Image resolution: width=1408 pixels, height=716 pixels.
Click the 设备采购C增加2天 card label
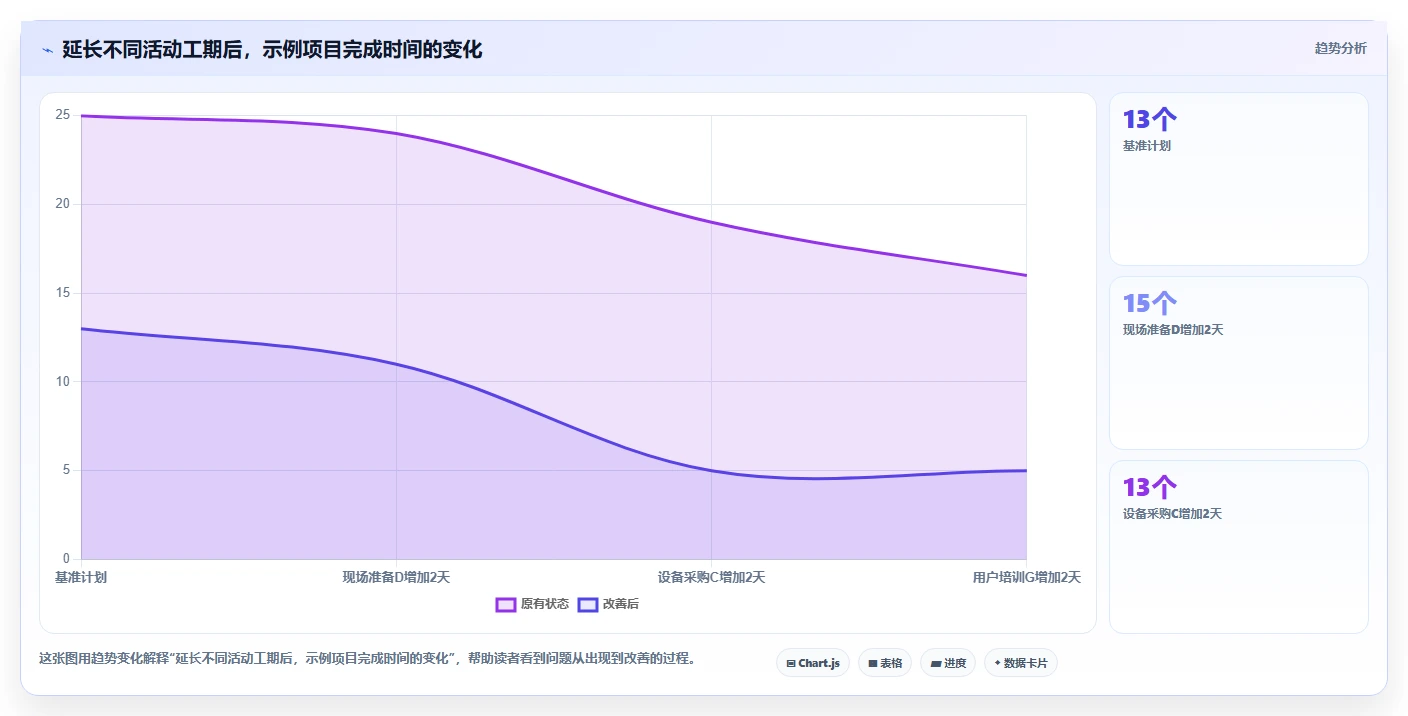tap(1172, 514)
